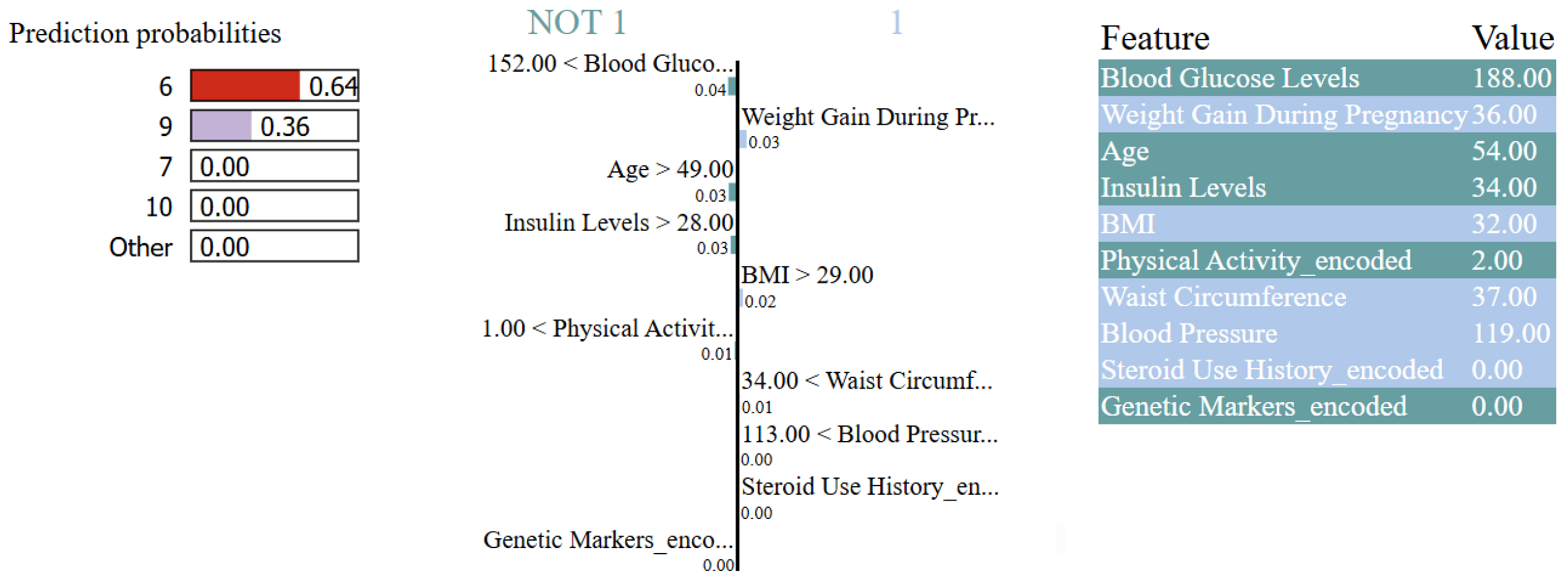This screenshot has width=1568, height=579.
Task: Click the 'Insulin Levels > 28.00' rule label
Action: 619,223
